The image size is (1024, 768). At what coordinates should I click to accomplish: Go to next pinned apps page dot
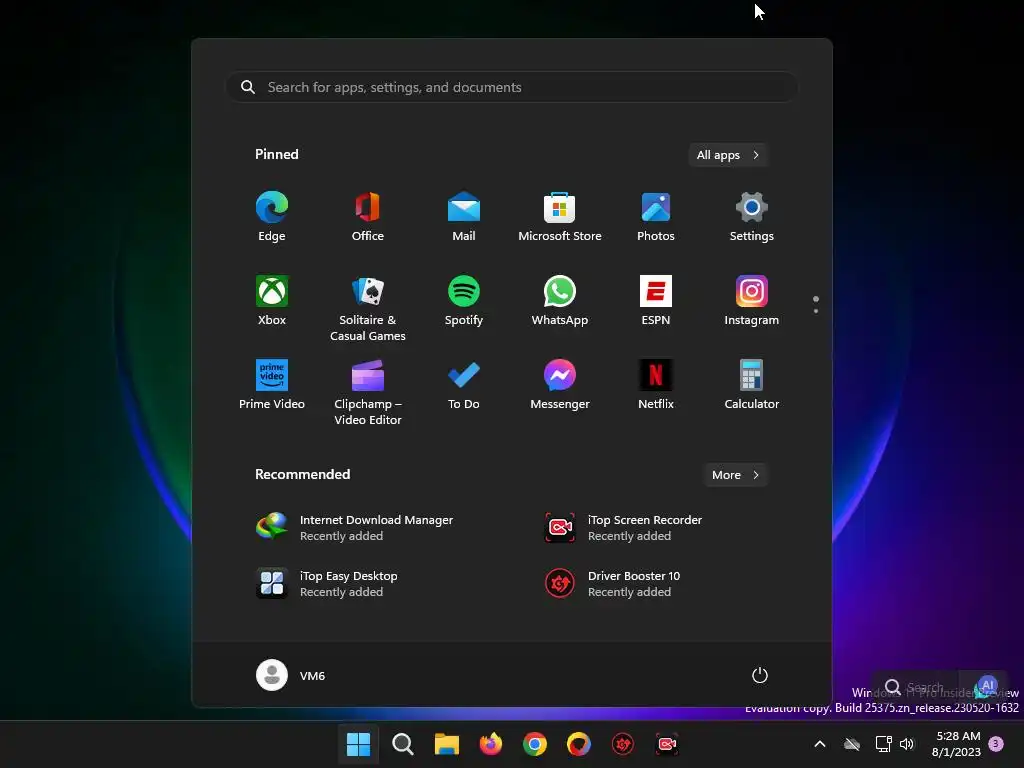(816, 311)
